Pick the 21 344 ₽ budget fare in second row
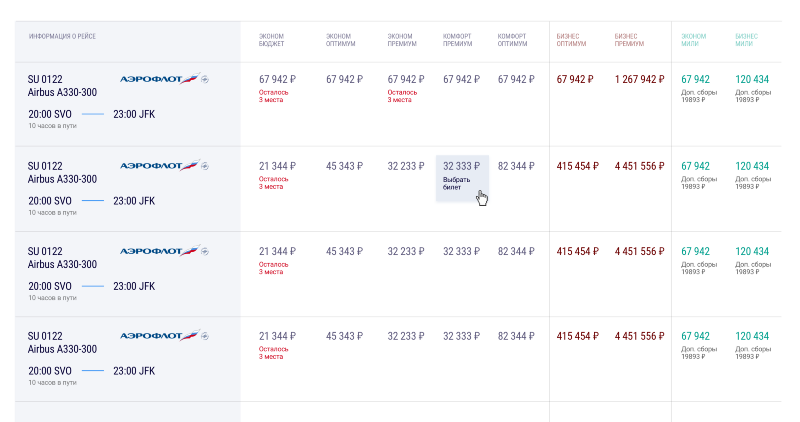The width and height of the screenshot is (800, 422). [277, 166]
